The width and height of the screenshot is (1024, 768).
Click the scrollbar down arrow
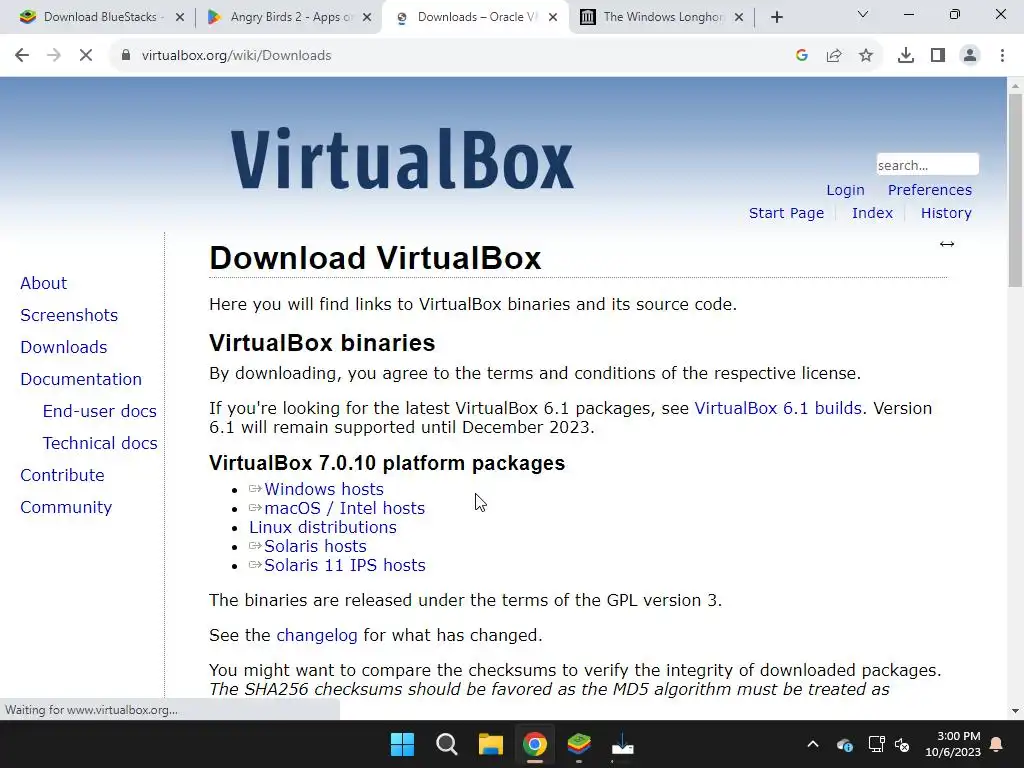[1015, 711]
